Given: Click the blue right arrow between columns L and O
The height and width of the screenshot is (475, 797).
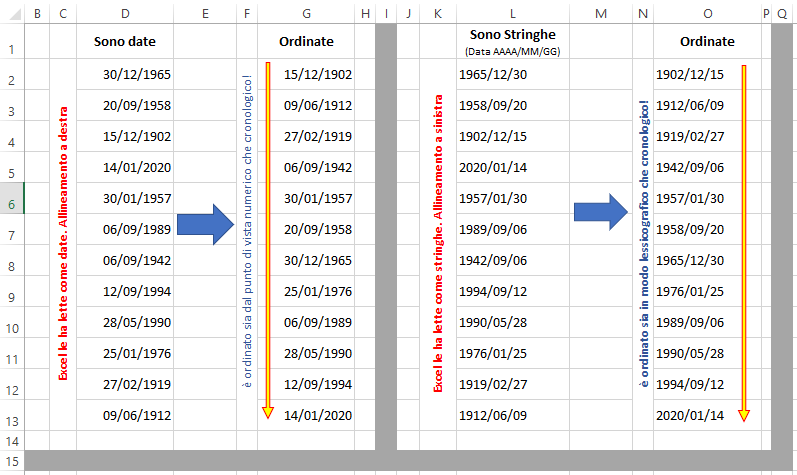Looking at the screenshot, I should click(600, 210).
